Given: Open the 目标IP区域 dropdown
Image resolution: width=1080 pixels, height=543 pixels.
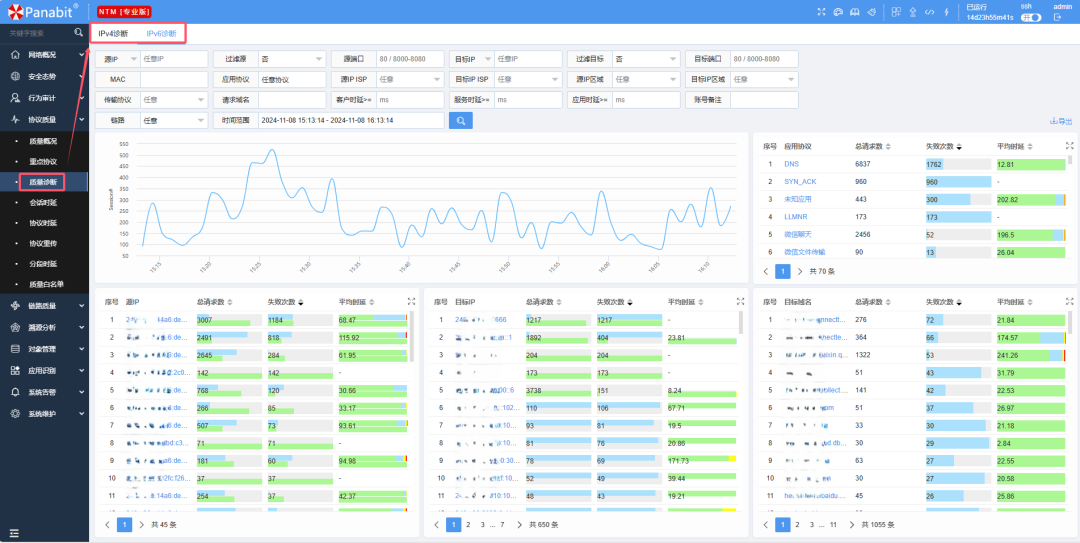Looking at the screenshot, I should coord(764,79).
